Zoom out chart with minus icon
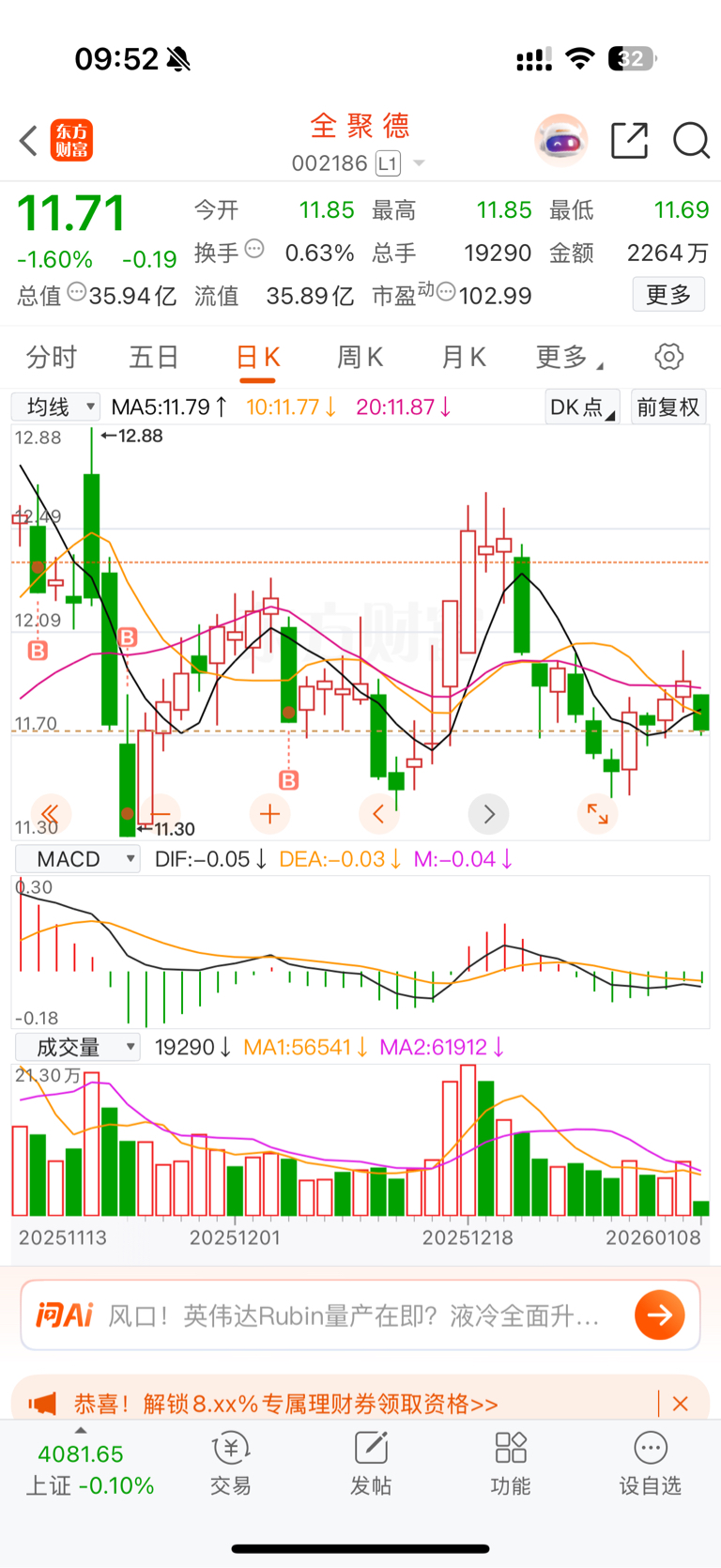 [161, 813]
